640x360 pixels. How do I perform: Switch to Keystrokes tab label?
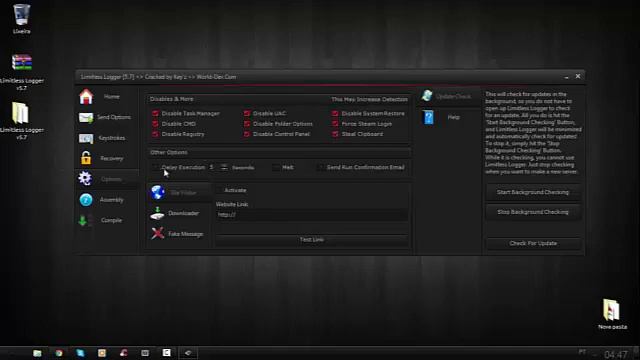click(x=111, y=138)
